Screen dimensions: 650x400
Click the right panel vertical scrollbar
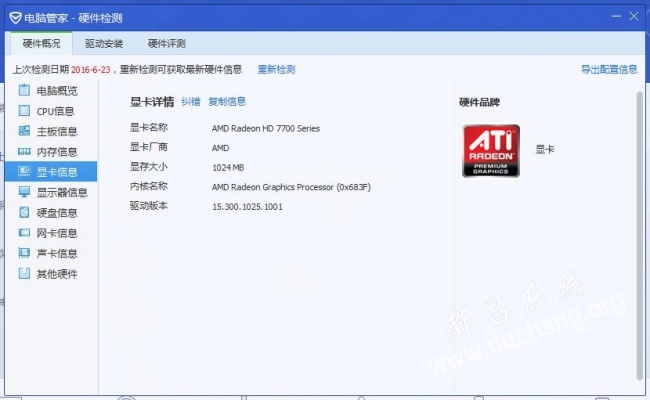(x=640, y=235)
